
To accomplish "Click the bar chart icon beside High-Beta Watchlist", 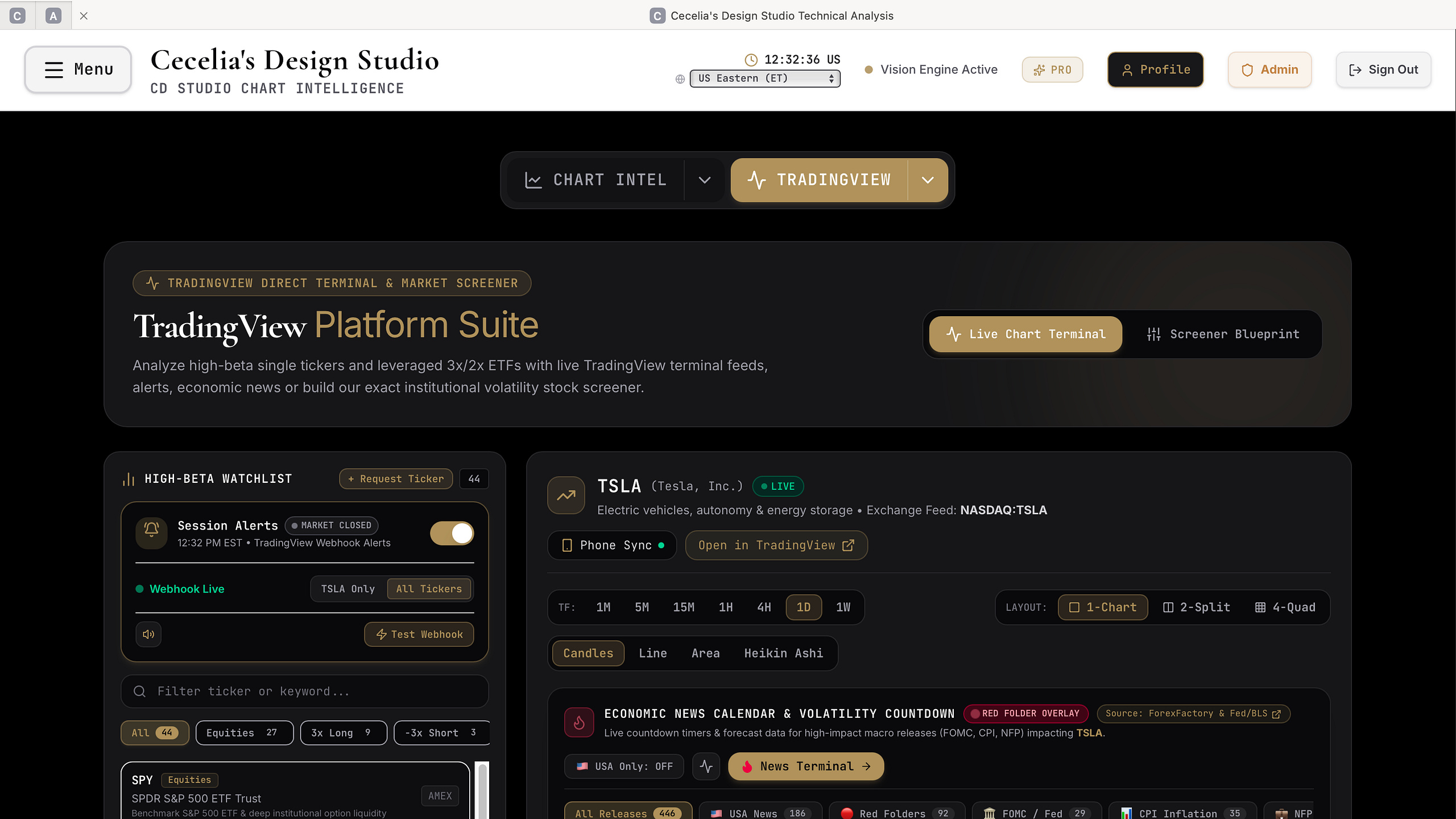I will point(129,479).
